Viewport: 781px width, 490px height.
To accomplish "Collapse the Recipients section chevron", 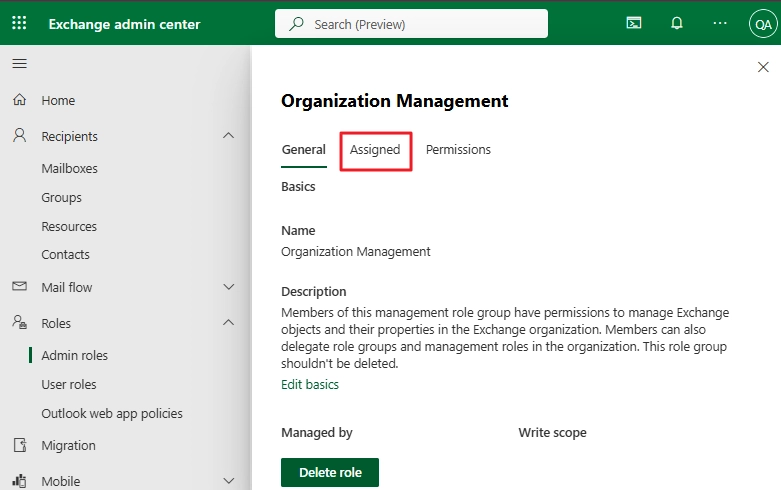I will click(229, 135).
